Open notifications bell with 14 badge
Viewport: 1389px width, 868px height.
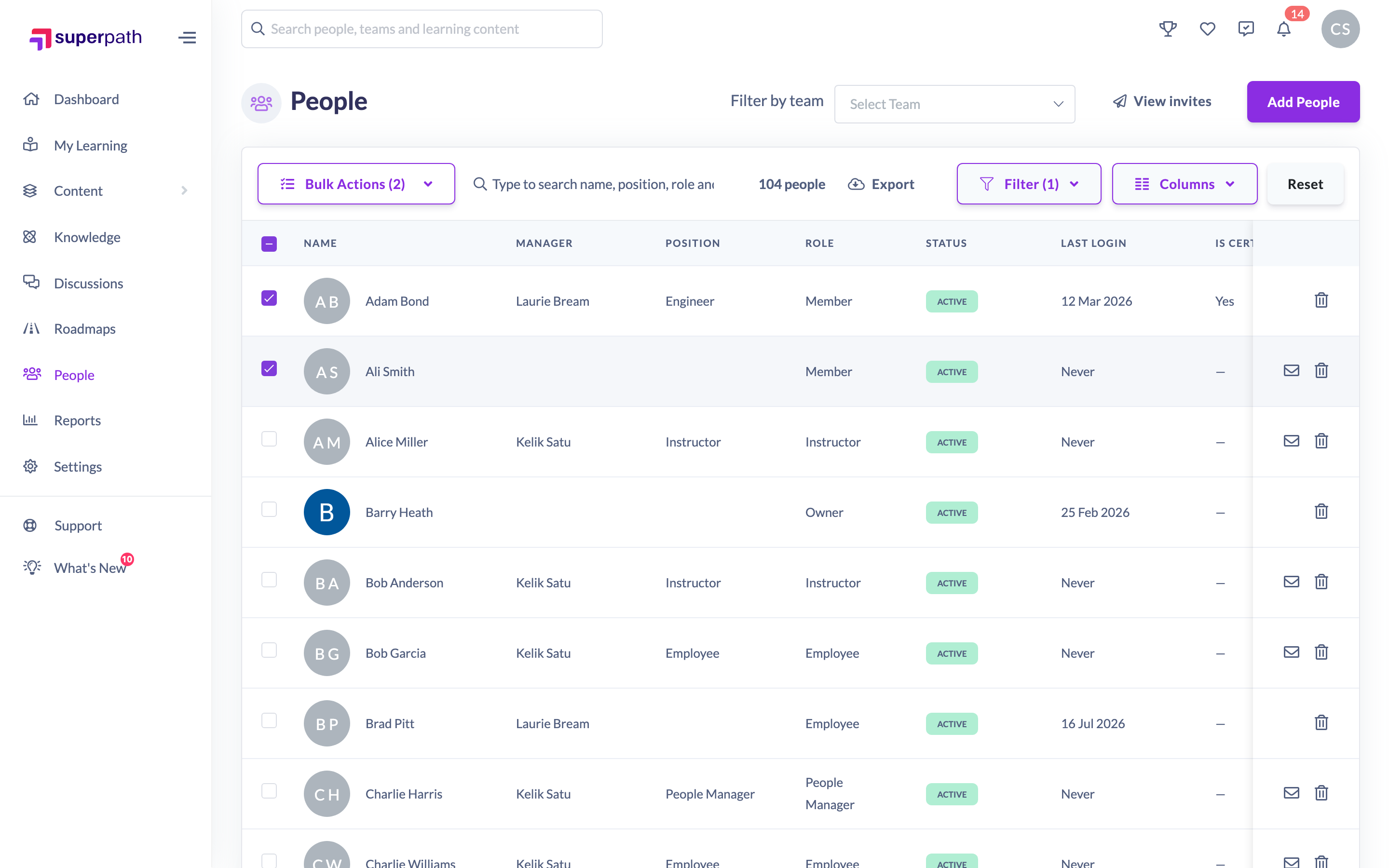pyautogui.click(x=1283, y=29)
